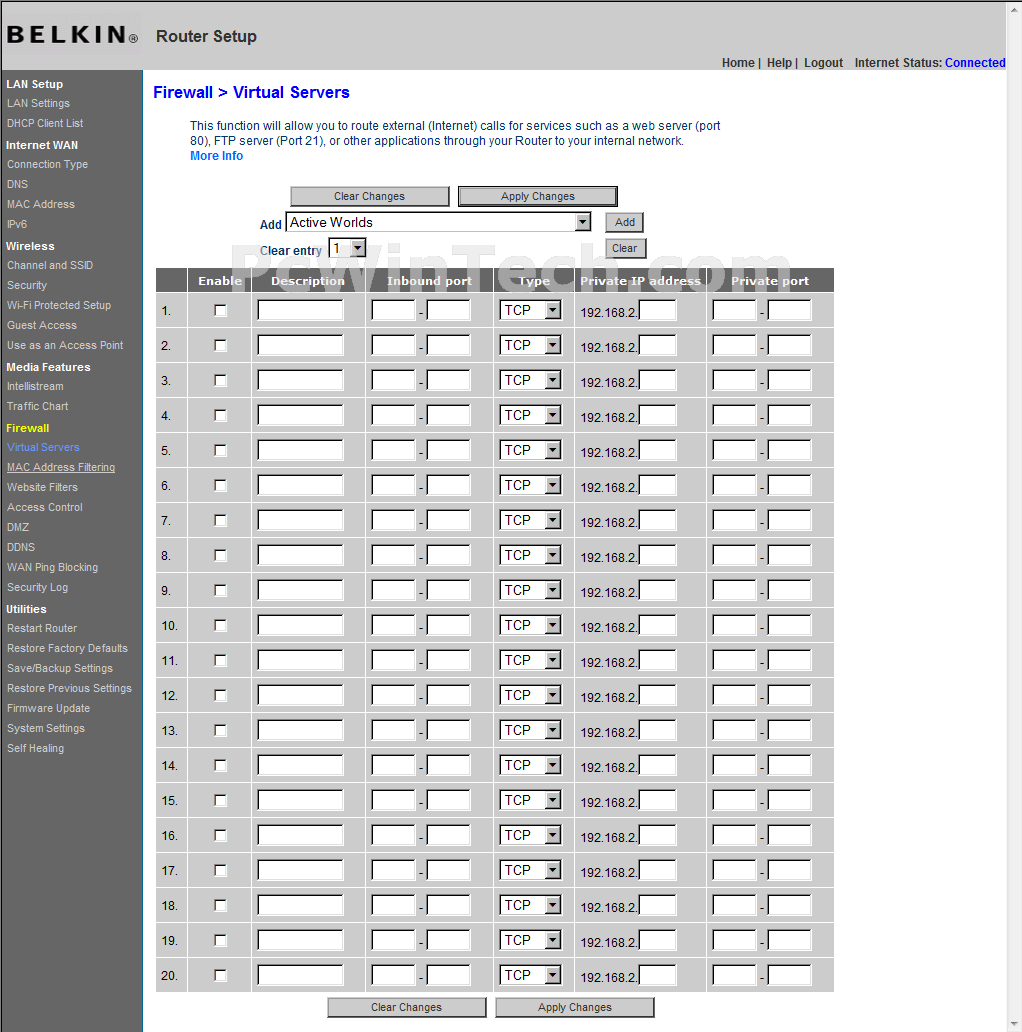Open the Type dropdown in row 17

click(530, 870)
